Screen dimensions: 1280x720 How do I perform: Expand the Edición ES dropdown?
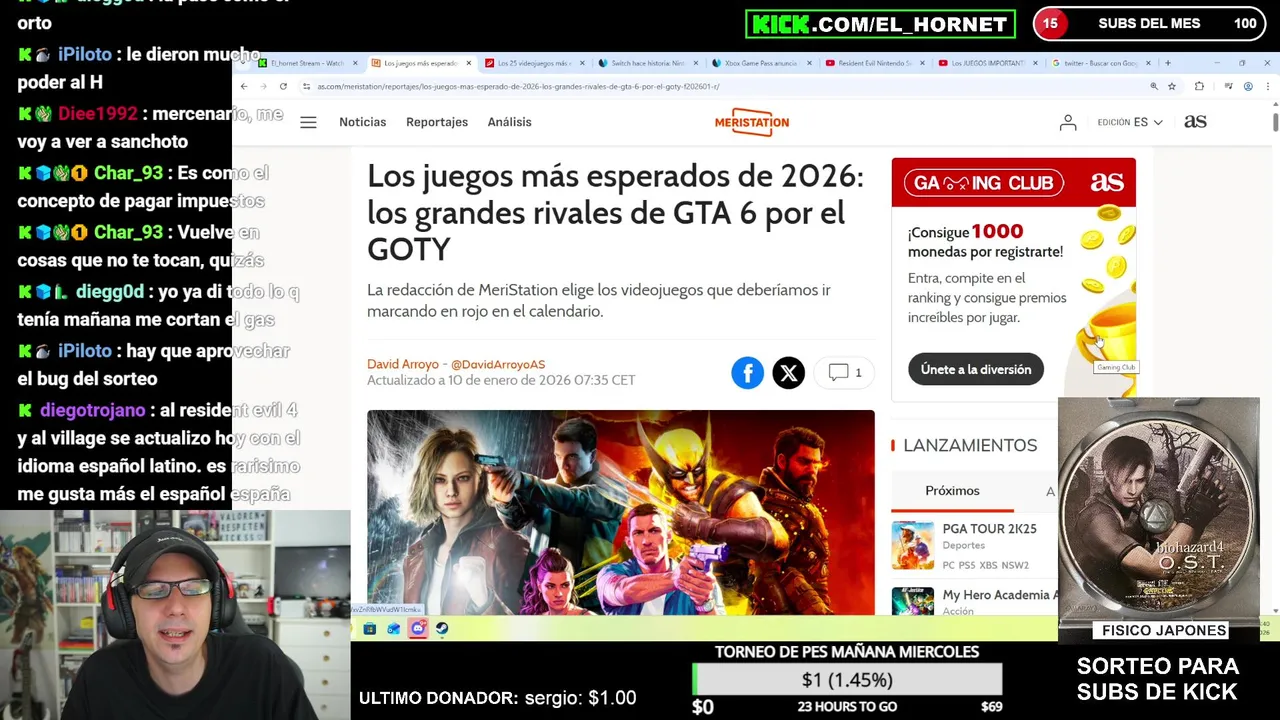click(1130, 122)
